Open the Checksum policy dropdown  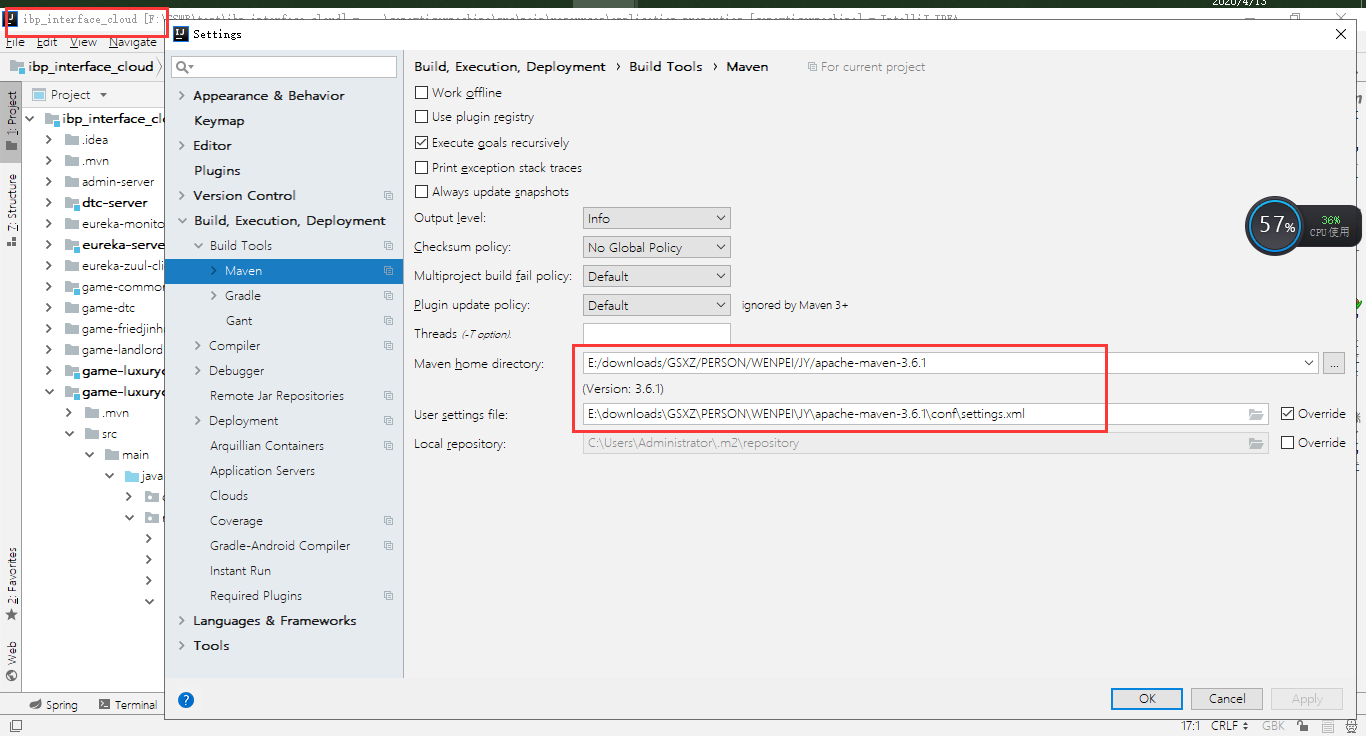(x=656, y=246)
